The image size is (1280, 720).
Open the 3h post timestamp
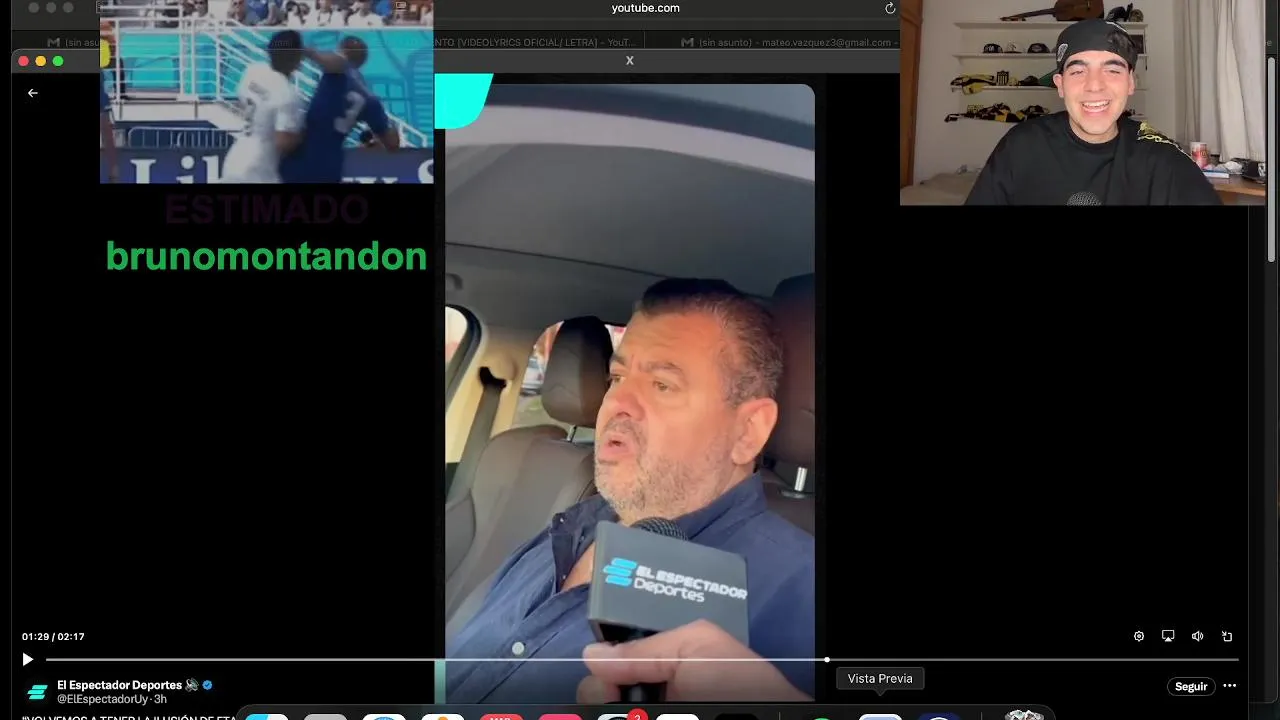point(160,699)
